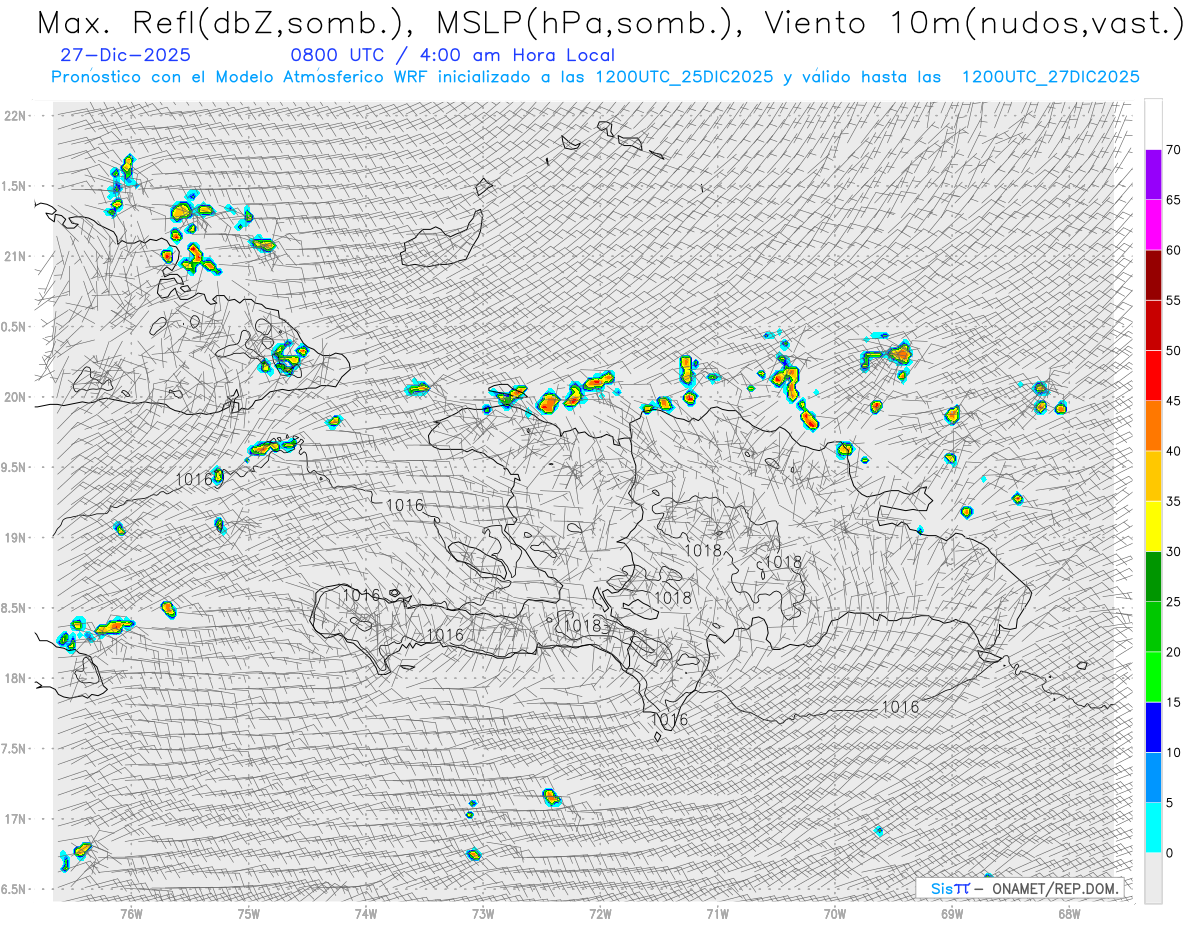The height and width of the screenshot is (927, 1200).
Task: Click the dark blue 10–15 dBZ segment
Action: click(x=1153, y=727)
